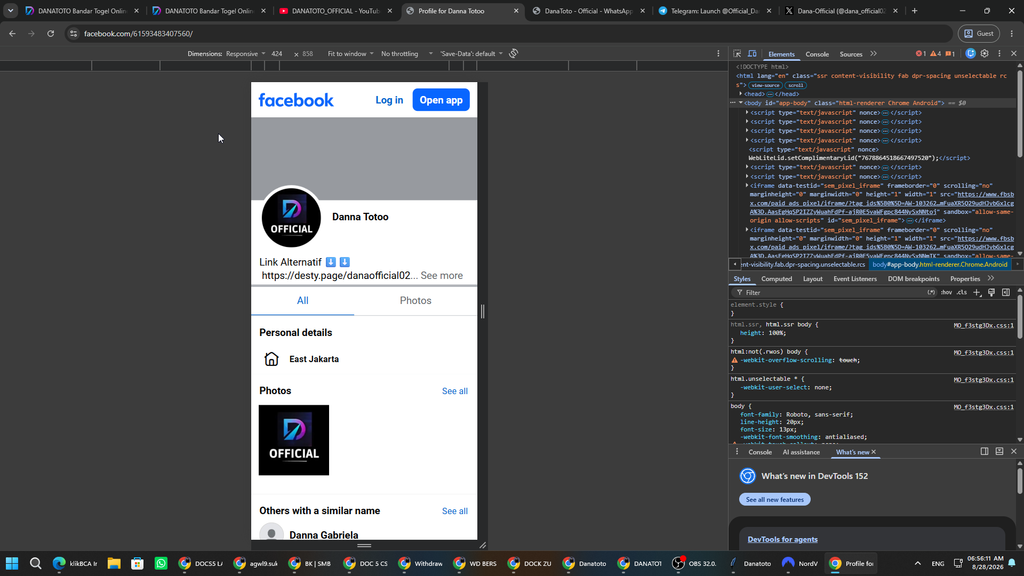Switch to the Photos tab on profile

(415, 300)
